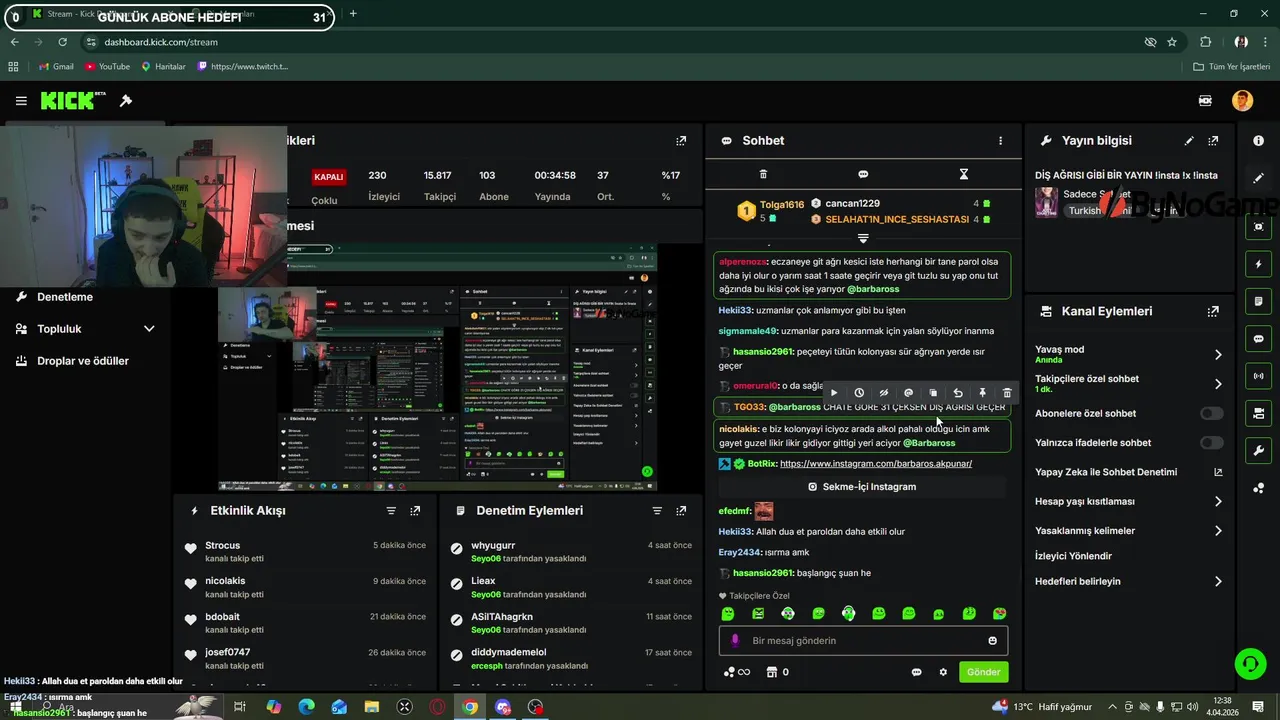Open Microsoft Edge from the taskbar

pos(306,707)
